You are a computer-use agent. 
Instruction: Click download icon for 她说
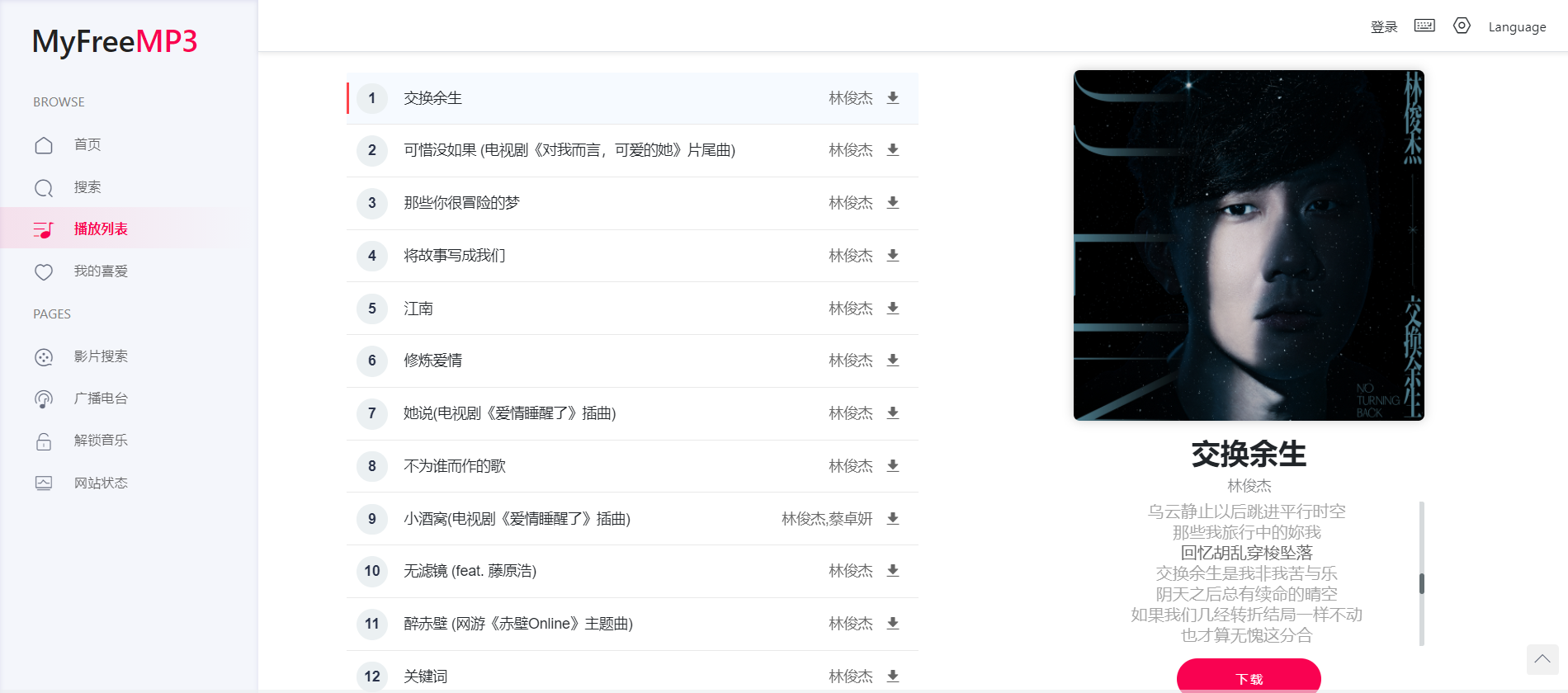point(892,413)
